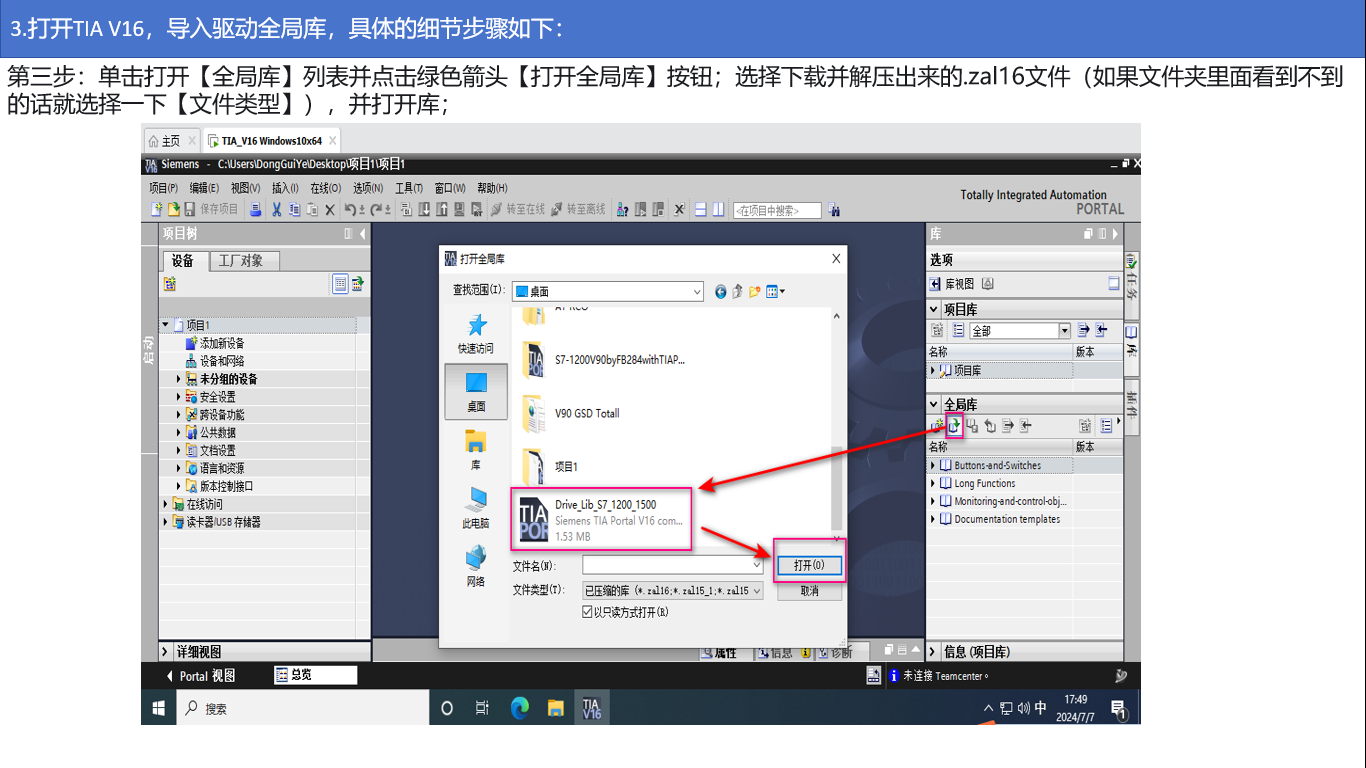Click the Cut scissors icon
1366x768 pixels.
click(x=277, y=210)
